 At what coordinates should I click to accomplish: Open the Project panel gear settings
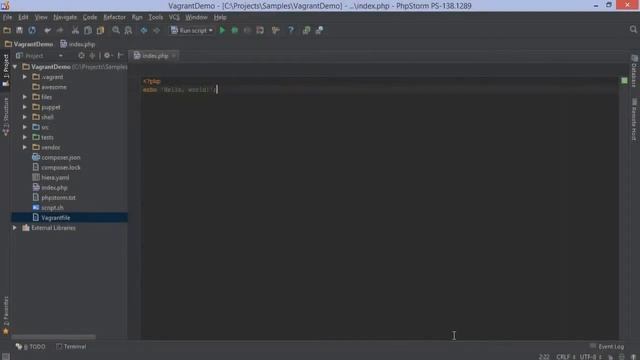click(x=108, y=56)
